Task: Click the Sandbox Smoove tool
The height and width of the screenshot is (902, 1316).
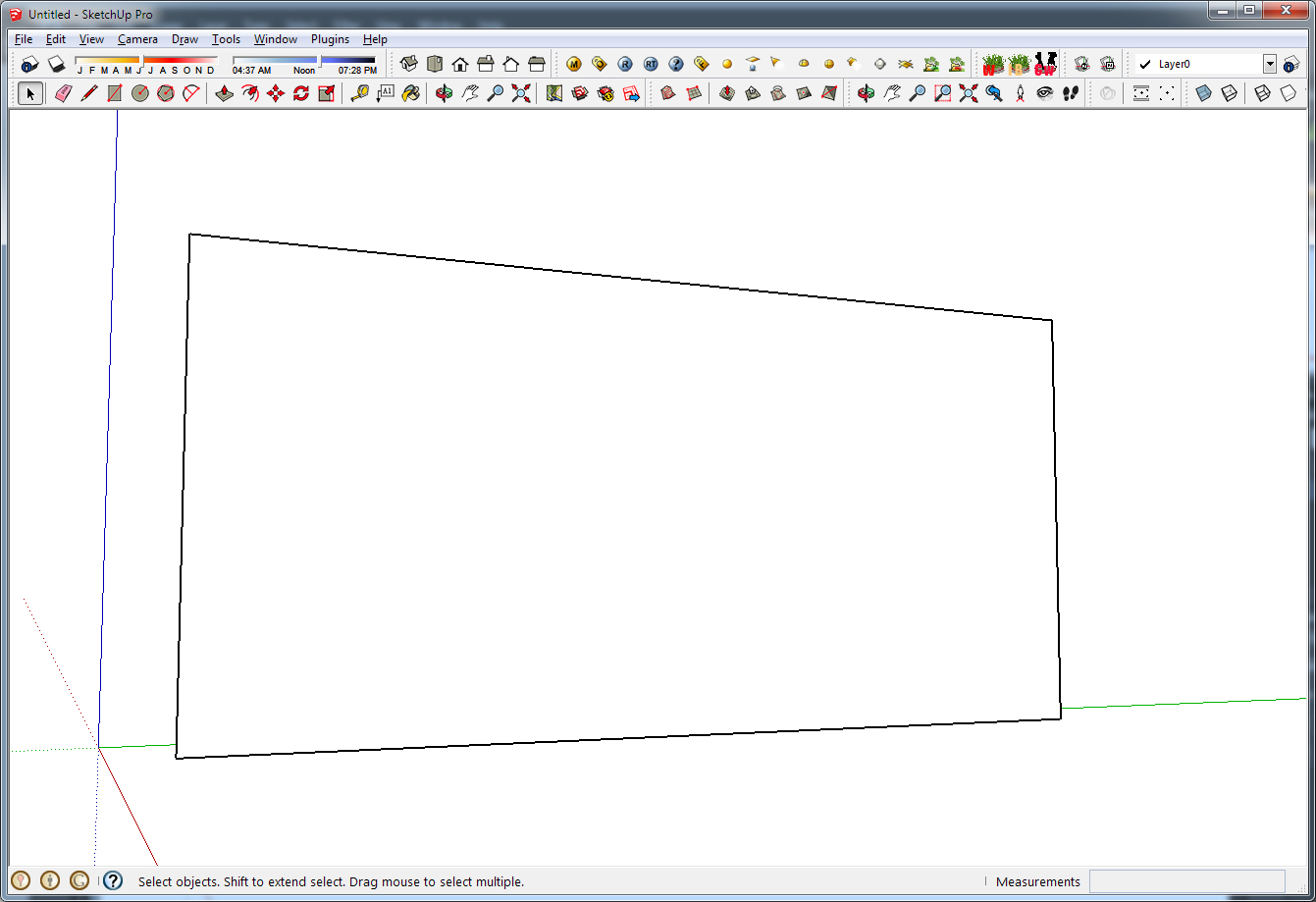Action: click(x=727, y=93)
